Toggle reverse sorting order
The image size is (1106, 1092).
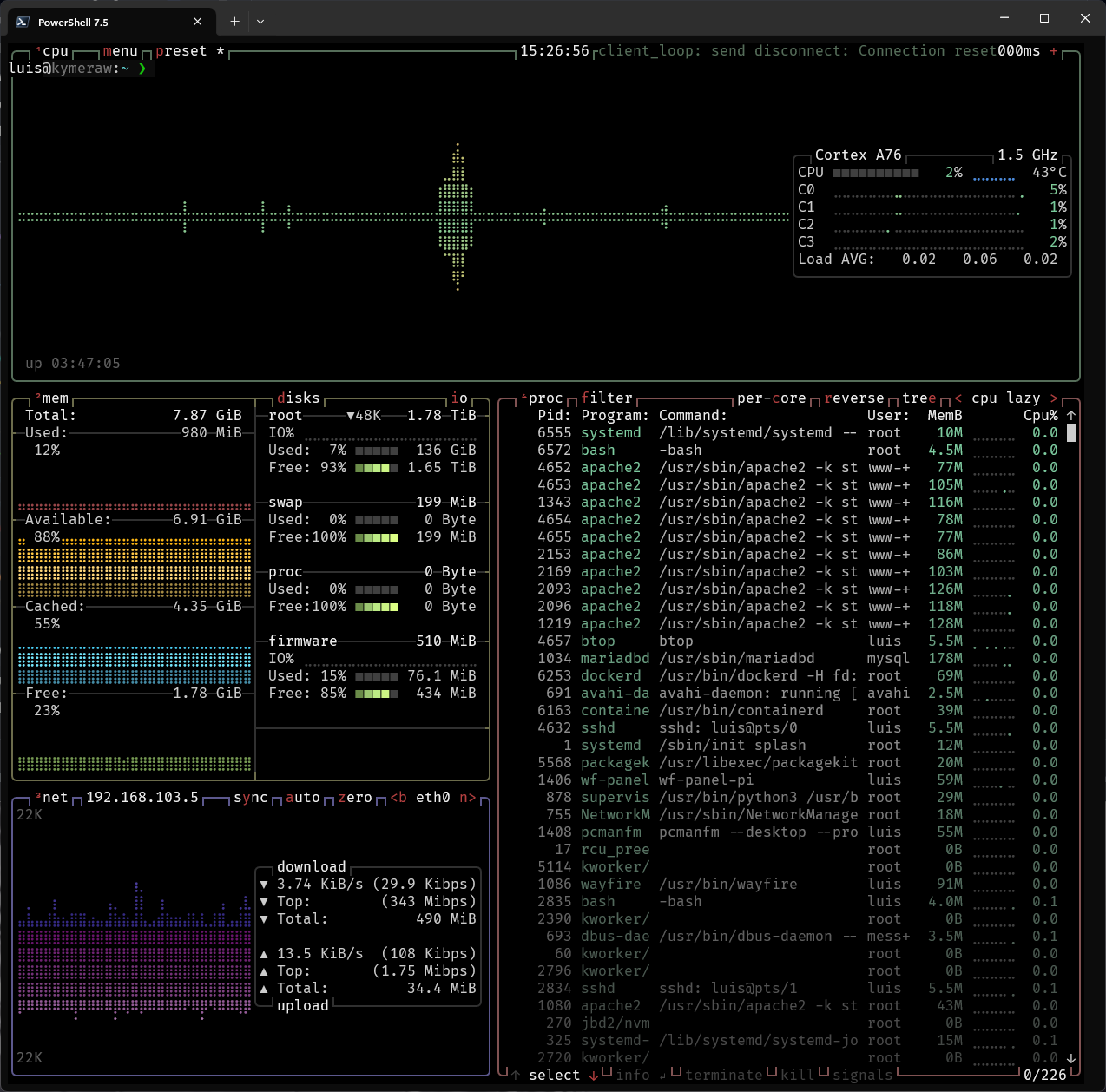pos(854,398)
